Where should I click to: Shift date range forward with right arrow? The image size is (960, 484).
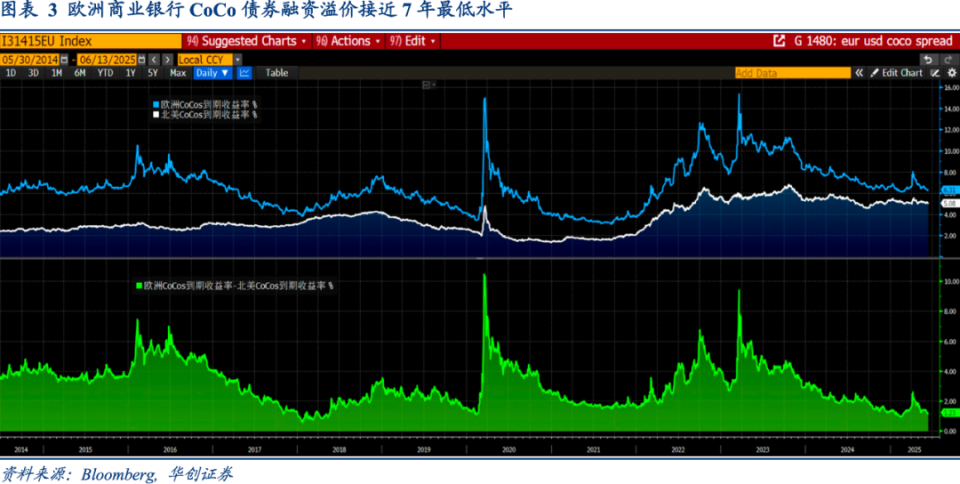167,59
